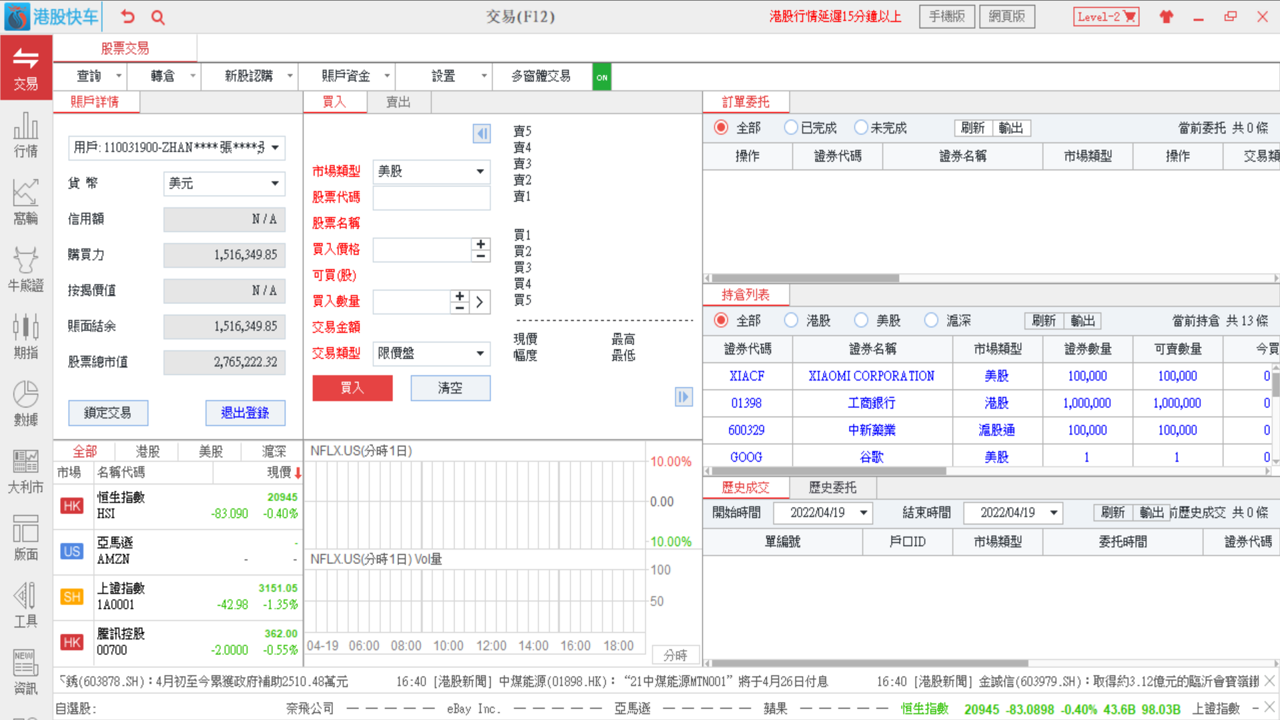Click the HK badge on the 恒生指數 row
Viewport: 1280px width, 720px height.
point(72,506)
